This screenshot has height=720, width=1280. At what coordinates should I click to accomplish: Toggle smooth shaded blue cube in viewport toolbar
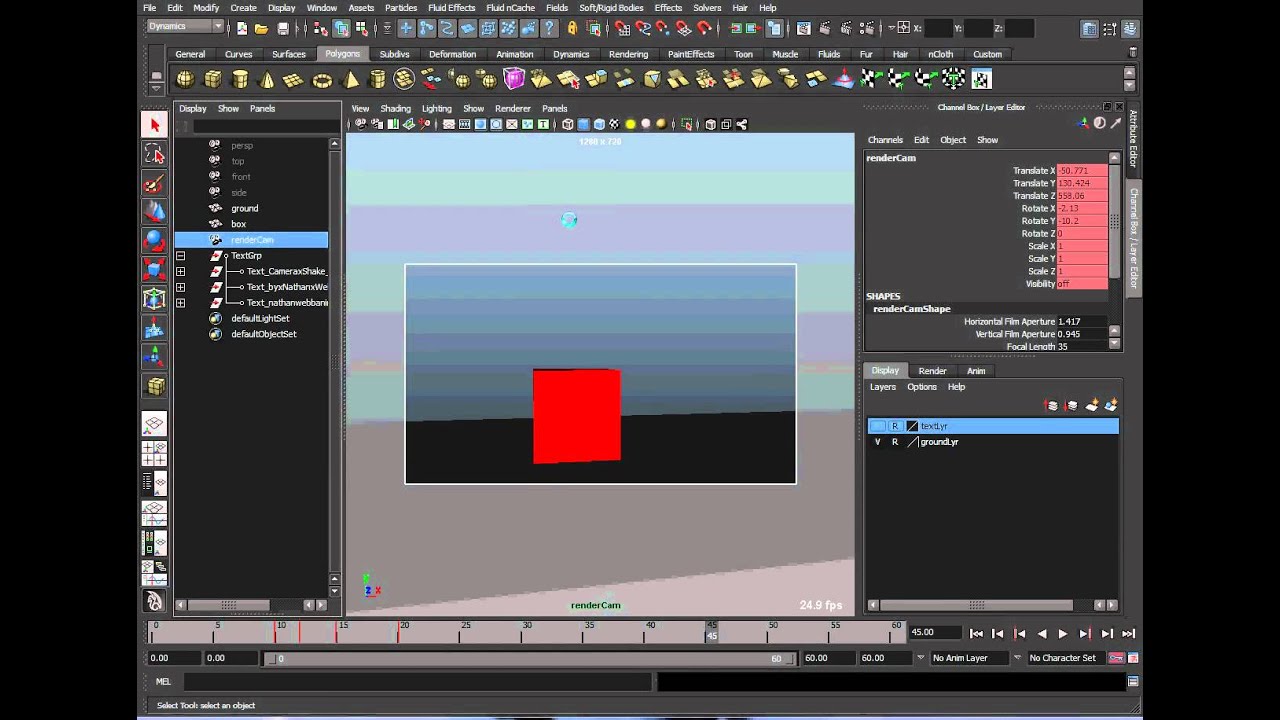pyautogui.click(x=584, y=124)
